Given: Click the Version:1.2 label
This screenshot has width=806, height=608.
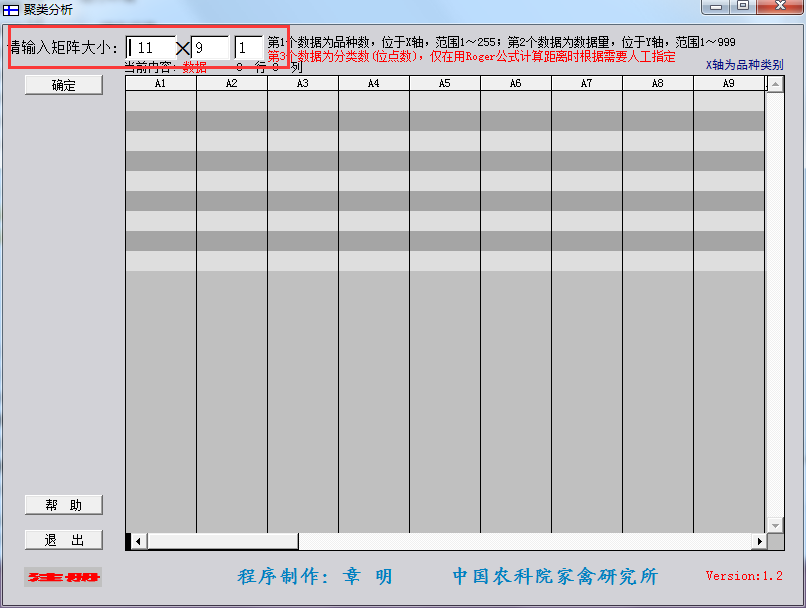Looking at the screenshot, I should [744, 576].
